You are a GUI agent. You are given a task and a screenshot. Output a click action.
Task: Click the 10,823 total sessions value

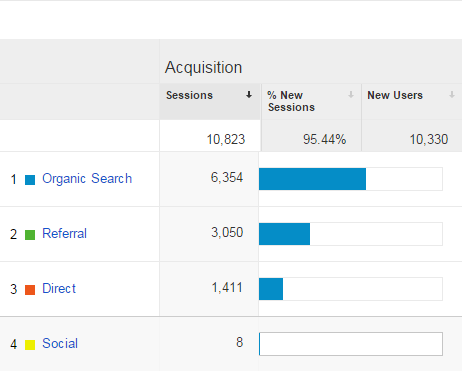[x=226, y=139]
